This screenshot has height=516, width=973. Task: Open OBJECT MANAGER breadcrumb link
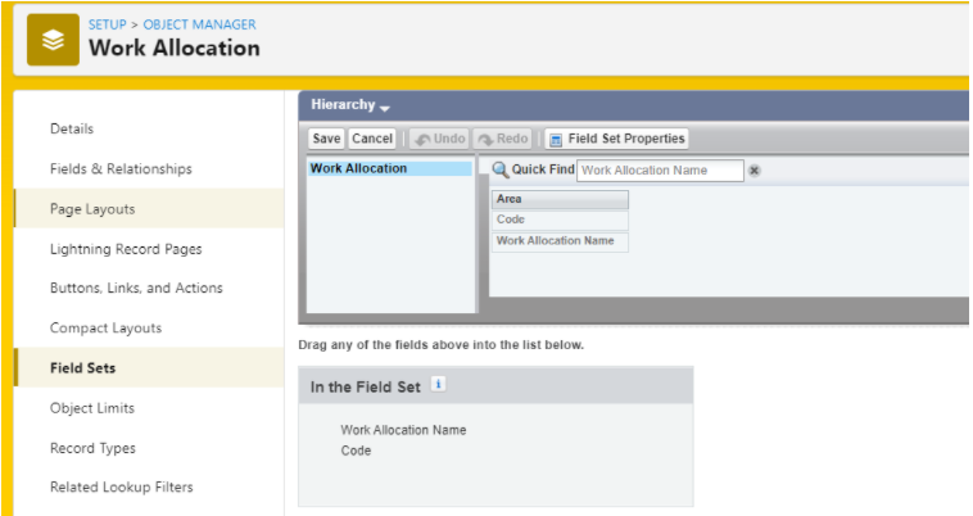[199, 24]
